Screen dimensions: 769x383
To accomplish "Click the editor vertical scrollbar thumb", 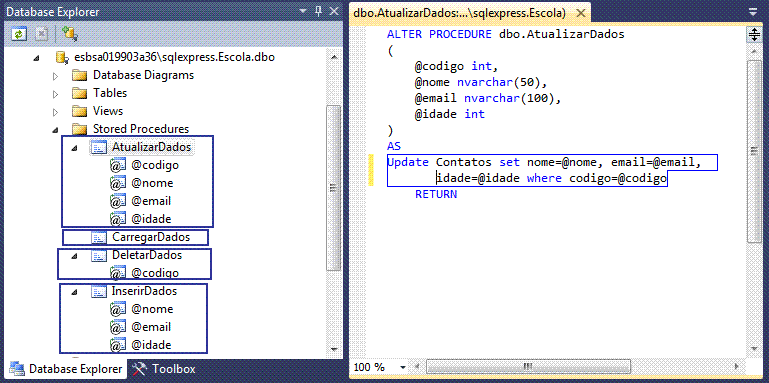I will tap(753, 151).
